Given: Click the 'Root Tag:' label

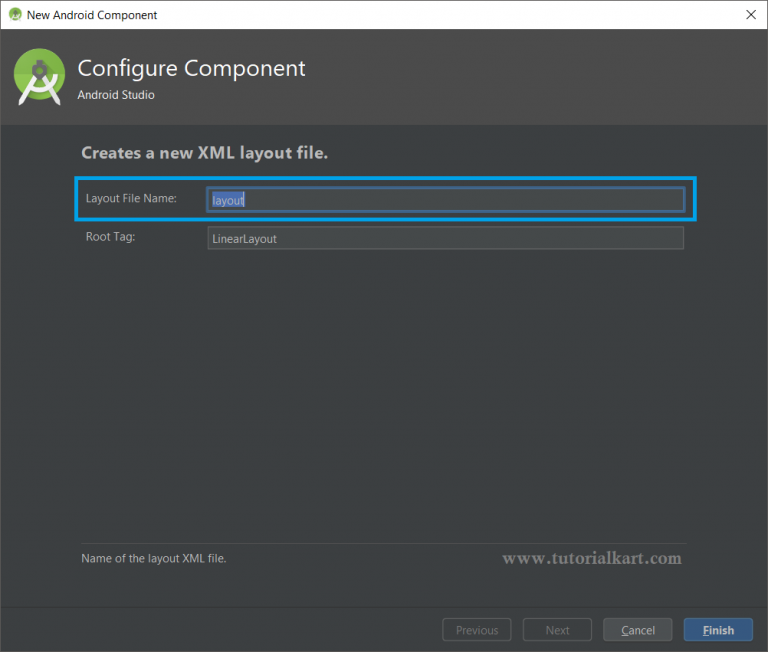Looking at the screenshot, I should [x=110, y=237].
